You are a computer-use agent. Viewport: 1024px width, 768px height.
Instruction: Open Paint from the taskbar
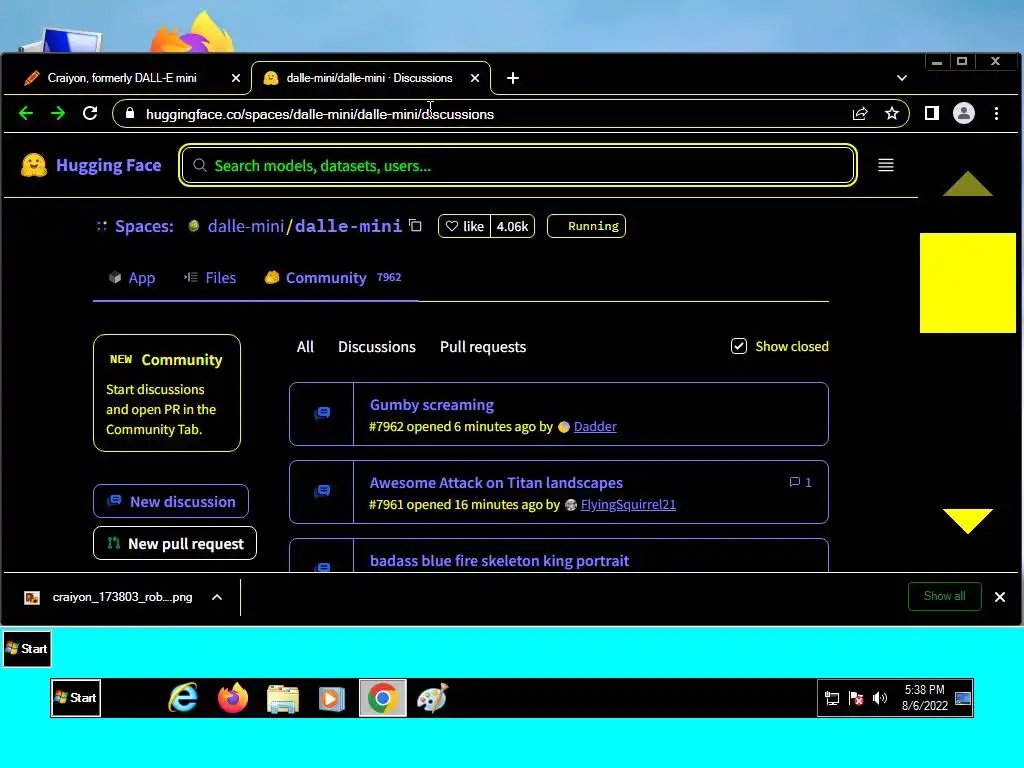(x=432, y=698)
